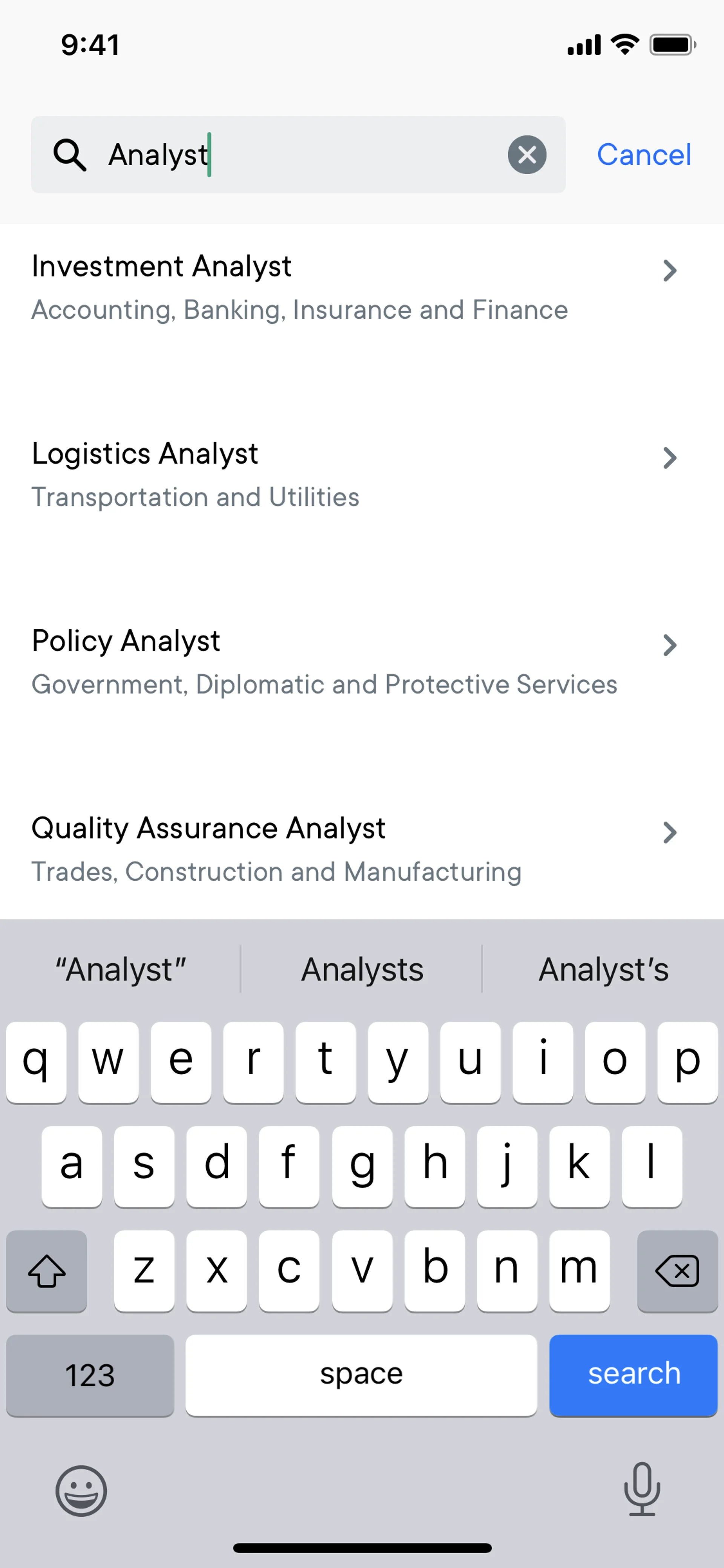Select the Policy Analyst result title

coord(126,641)
